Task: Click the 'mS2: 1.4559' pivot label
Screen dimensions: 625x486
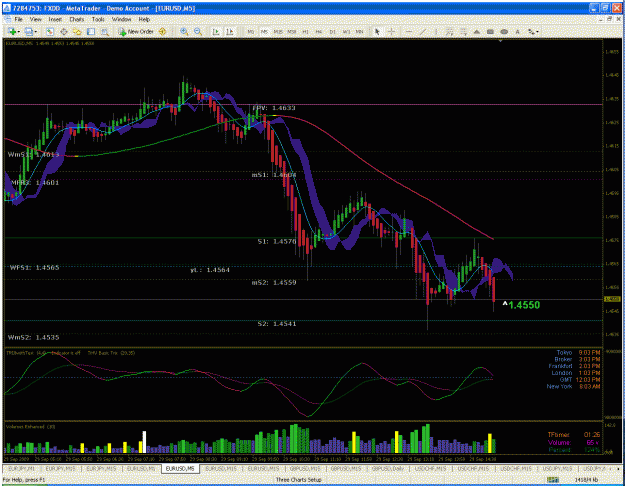Action: (x=274, y=283)
